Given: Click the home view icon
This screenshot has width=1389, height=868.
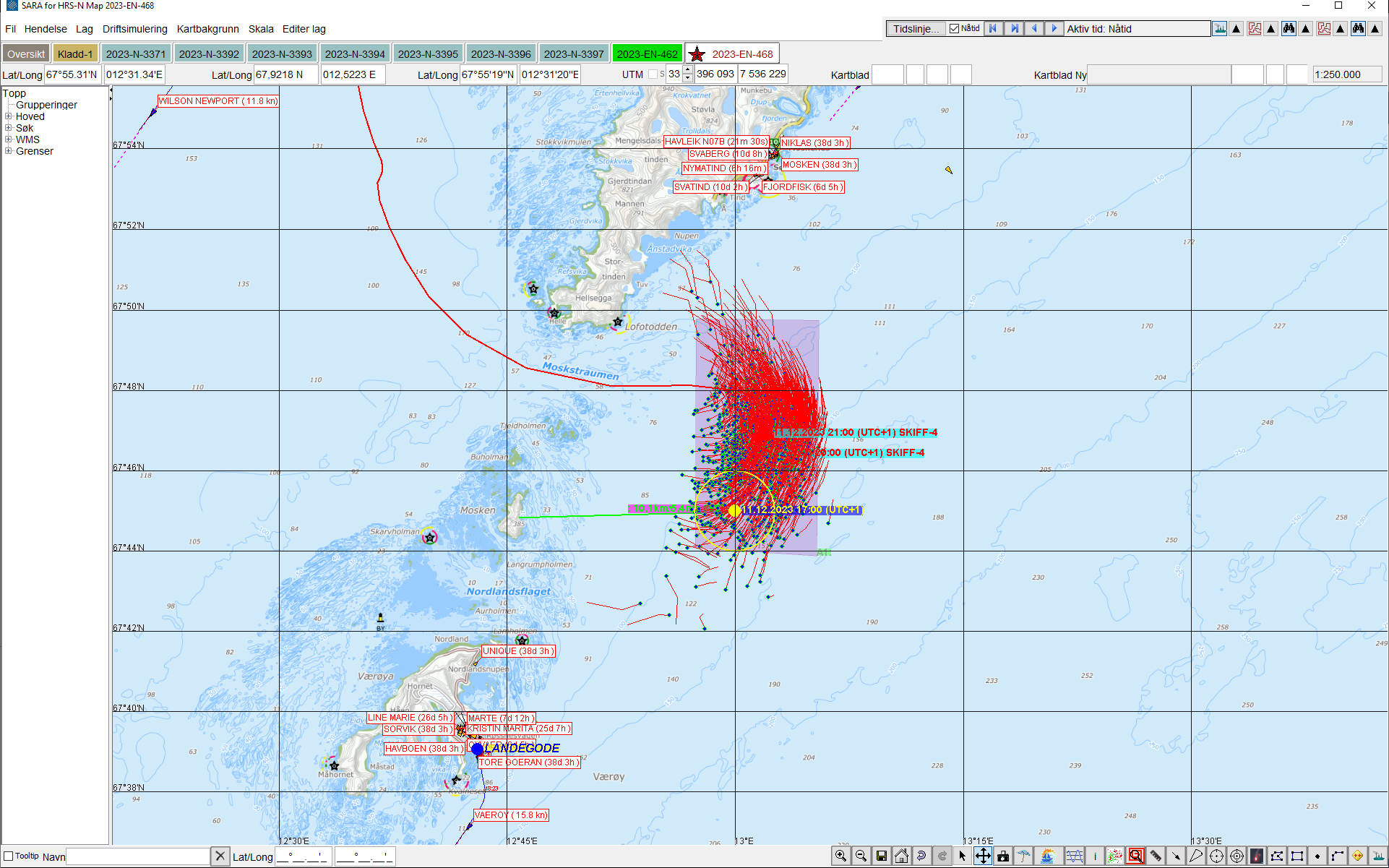Looking at the screenshot, I should 901,856.
